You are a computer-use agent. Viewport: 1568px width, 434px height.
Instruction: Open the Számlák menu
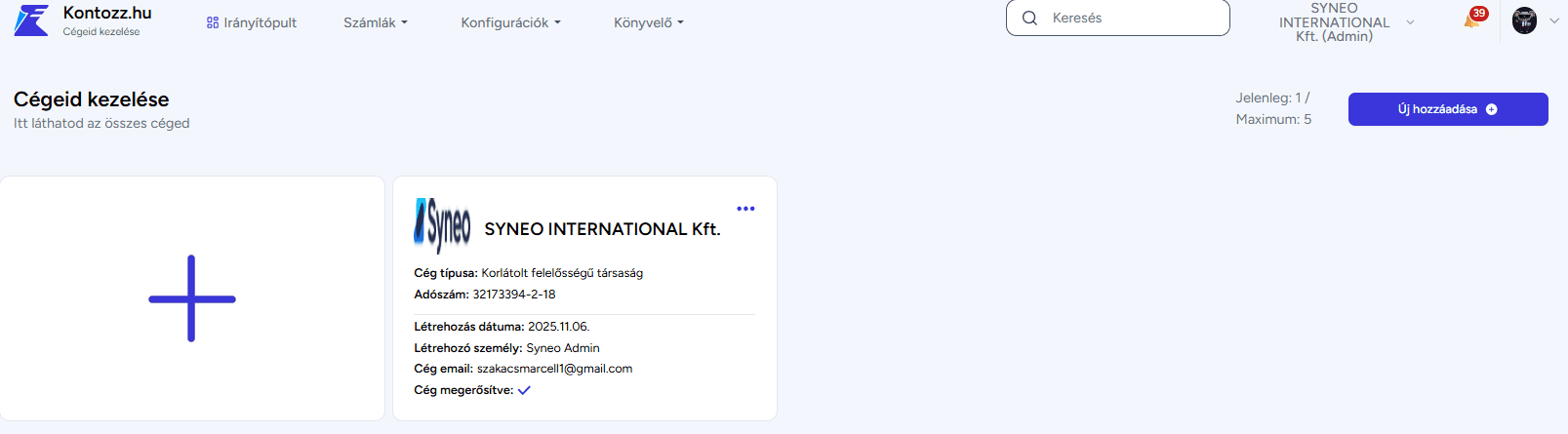[x=376, y=22]
